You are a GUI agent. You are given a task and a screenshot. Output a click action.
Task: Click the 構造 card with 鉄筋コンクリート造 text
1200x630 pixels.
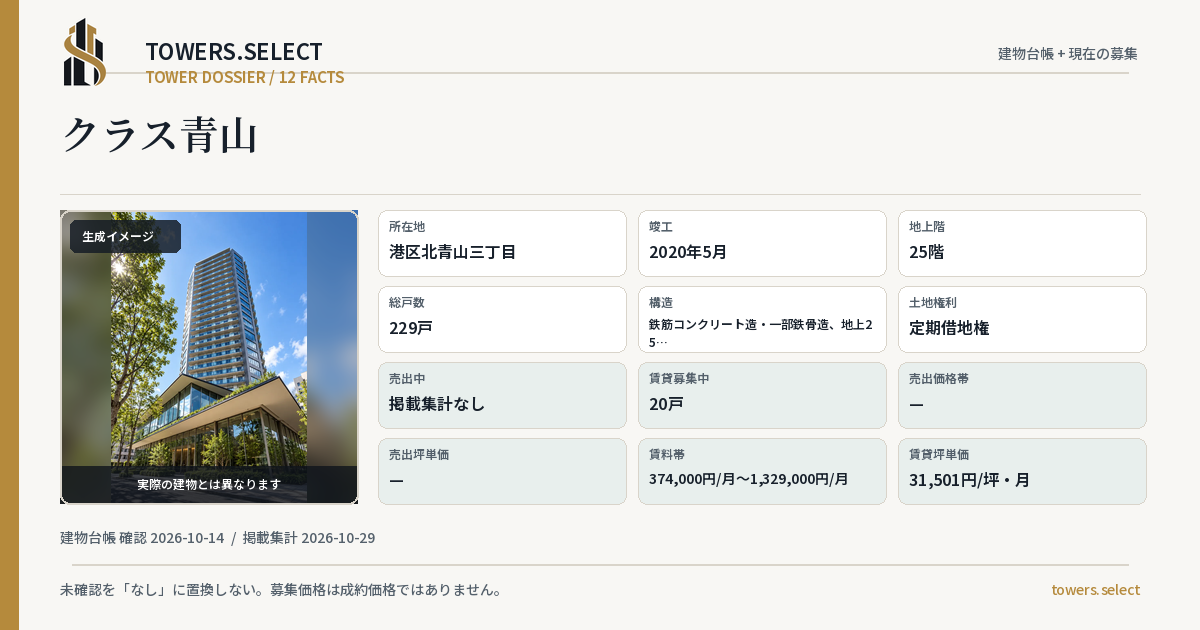(x=762, y=319)
